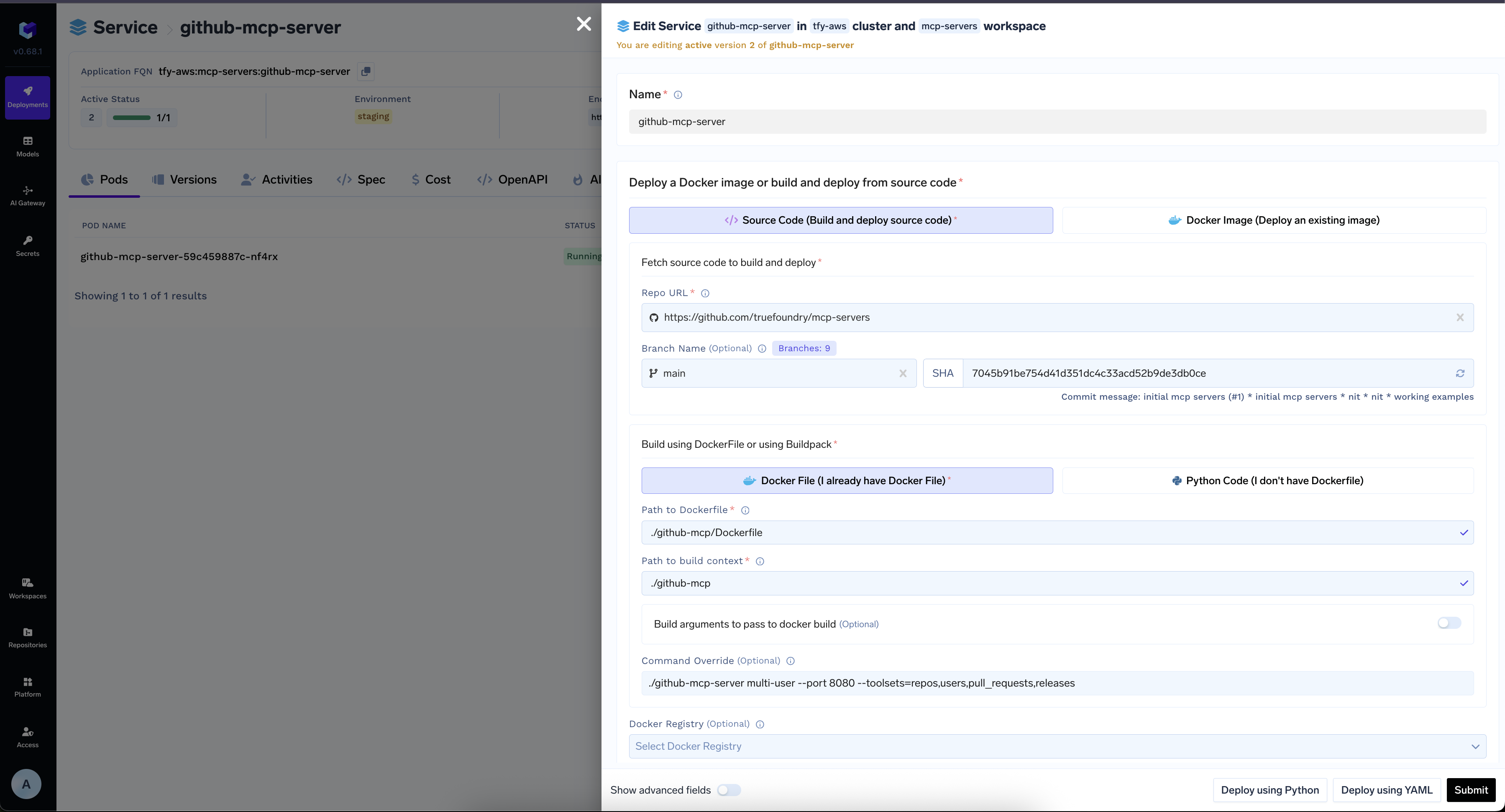Expand the Path to Dockerfile dropdown
1505x812 pixels.
[x=1464, y=532]
